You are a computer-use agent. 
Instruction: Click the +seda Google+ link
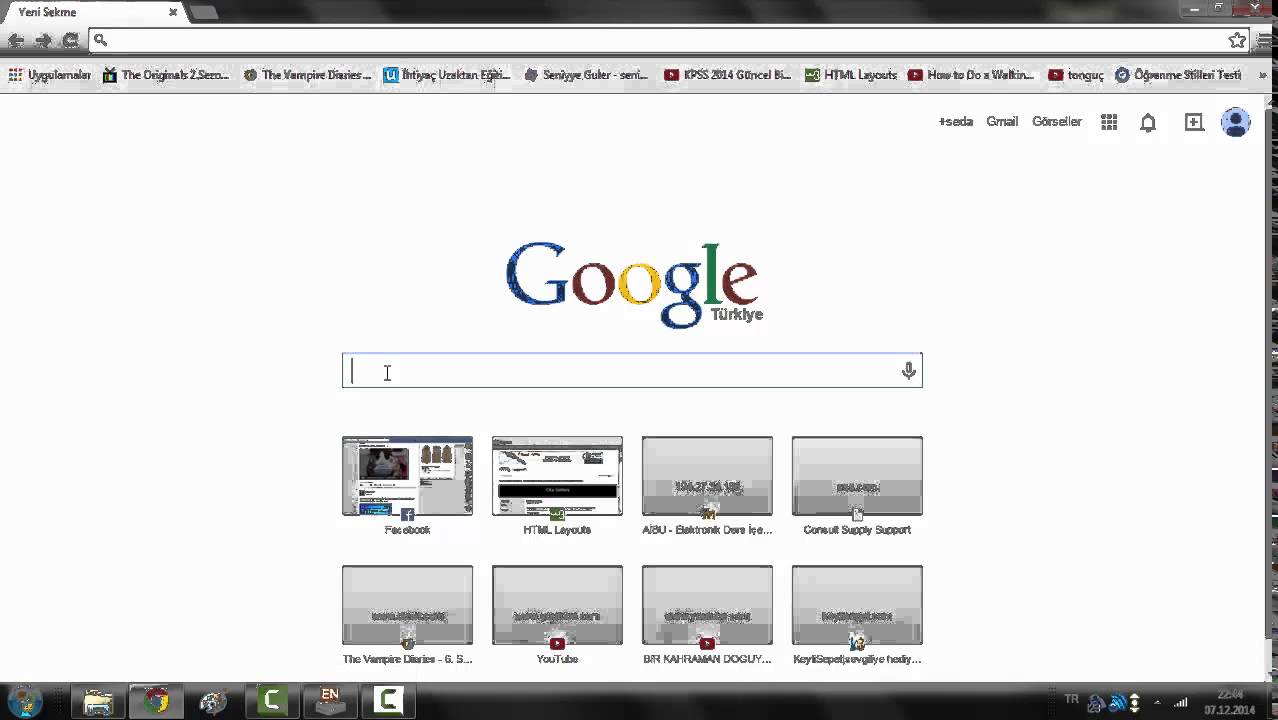[x=955, y=121]
